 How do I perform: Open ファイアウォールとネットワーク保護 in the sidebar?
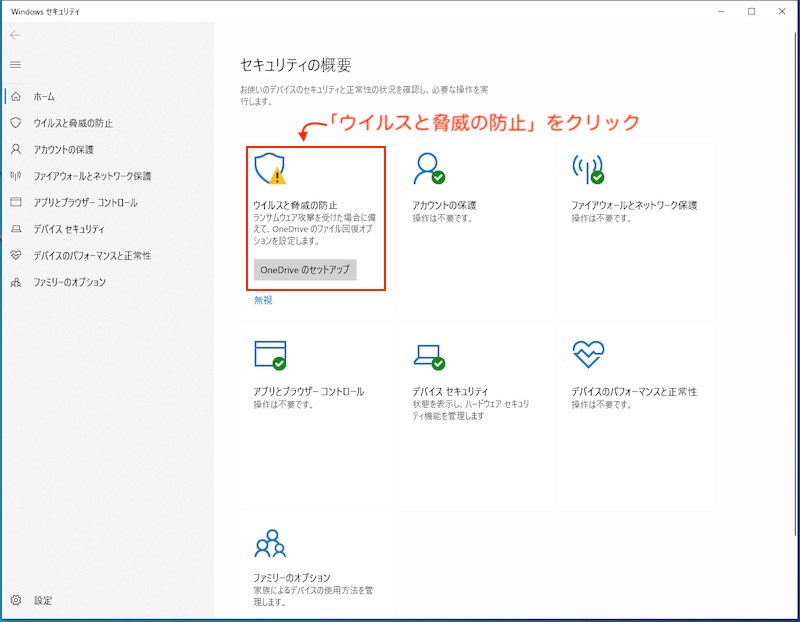[x=92, y=176]
